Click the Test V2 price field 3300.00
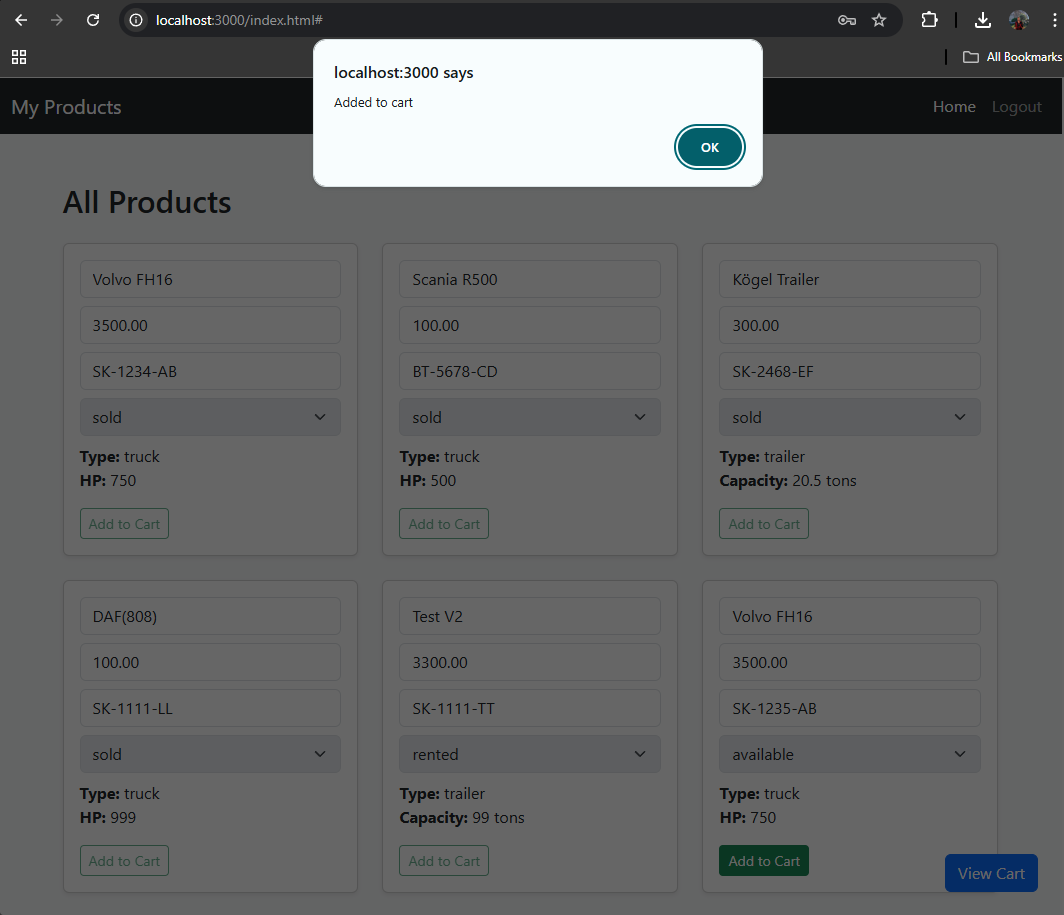The width and height of the screenshot is (1064, 915). [529, 662]
